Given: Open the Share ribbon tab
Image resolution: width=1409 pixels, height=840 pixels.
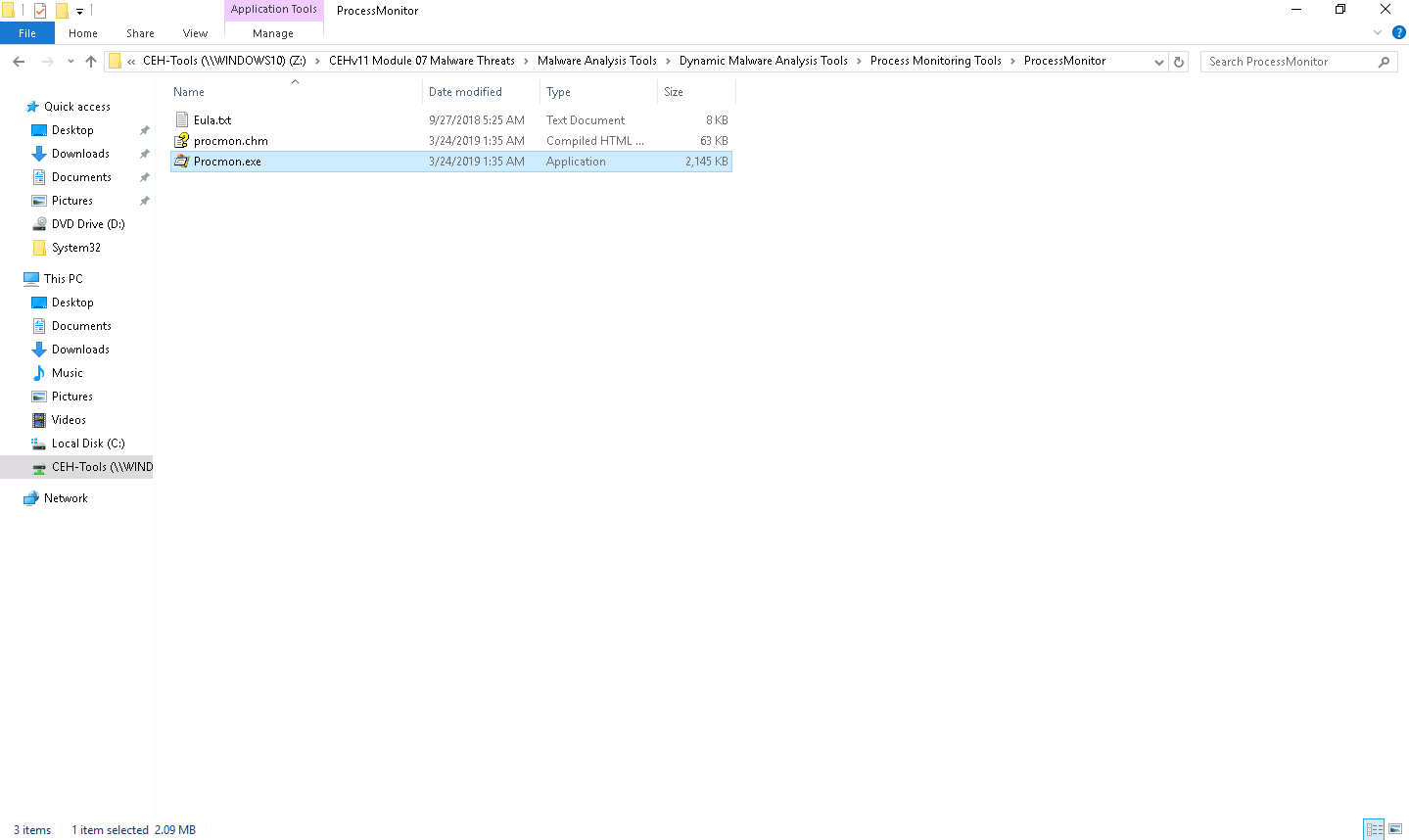Looking at the screenshot, I should point(140,33).
